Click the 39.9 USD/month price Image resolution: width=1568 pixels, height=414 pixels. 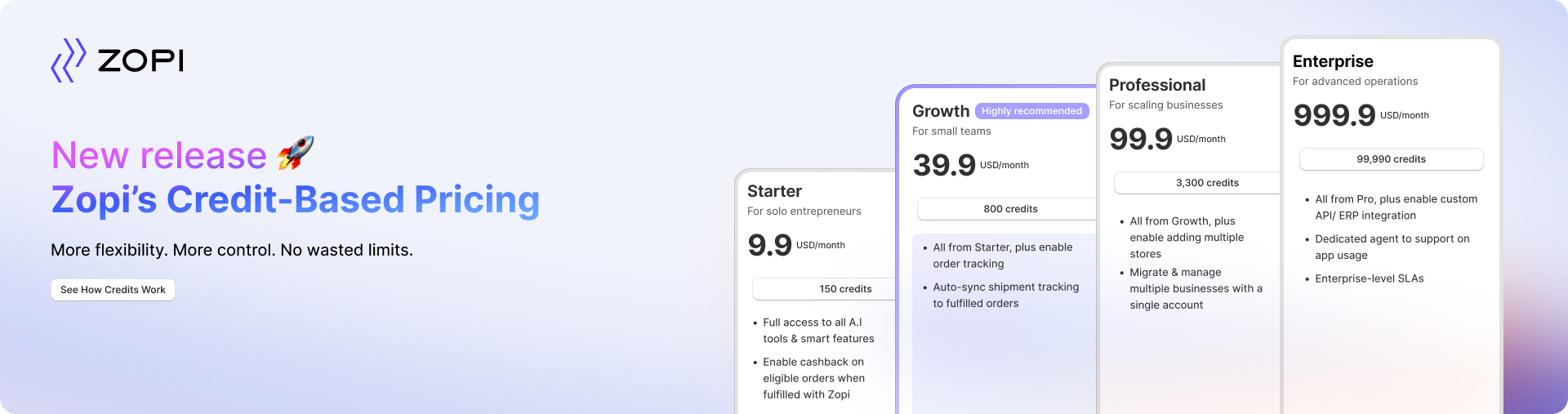coord(970,166)
